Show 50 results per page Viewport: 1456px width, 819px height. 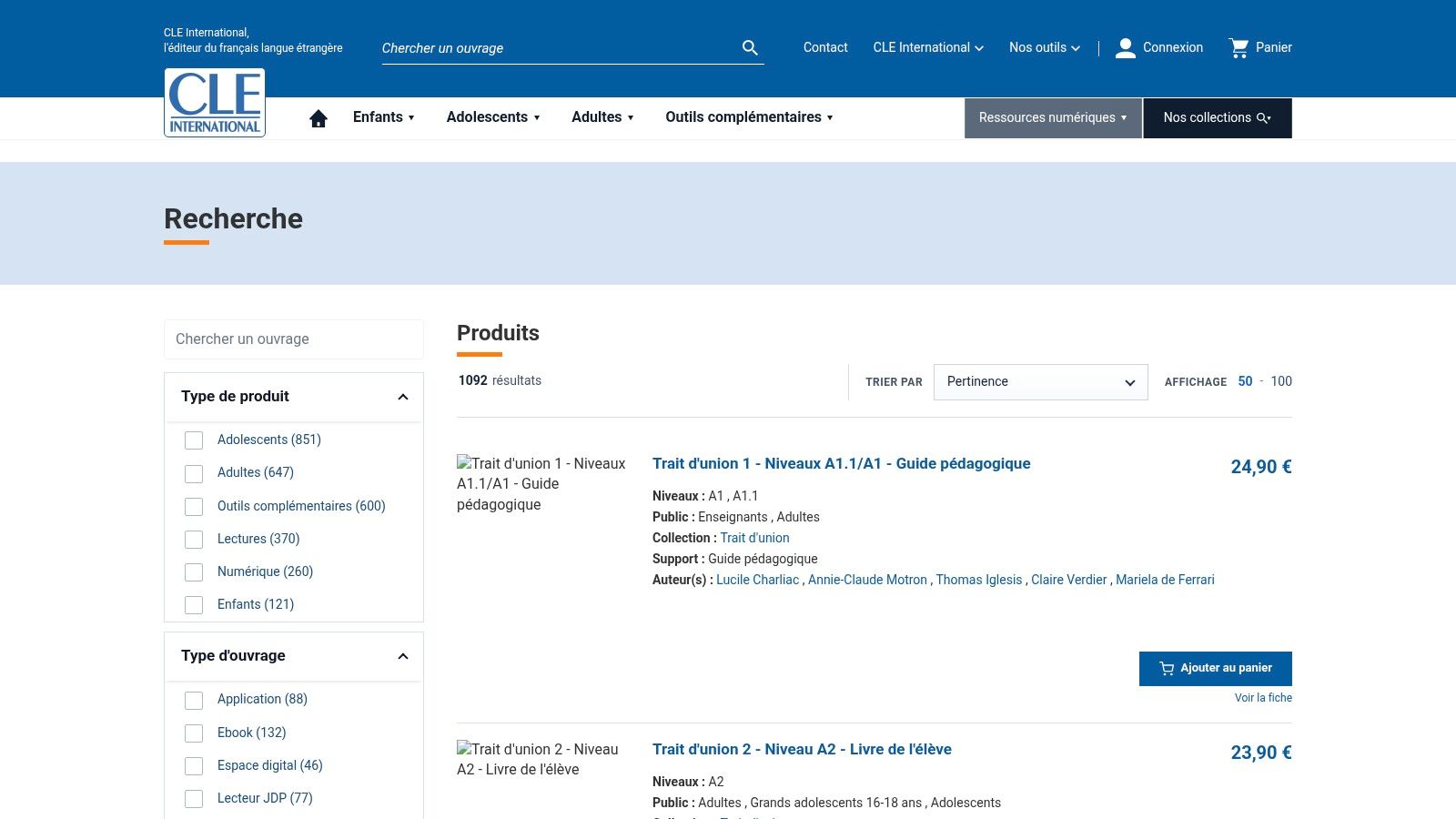coord(1245,381)
